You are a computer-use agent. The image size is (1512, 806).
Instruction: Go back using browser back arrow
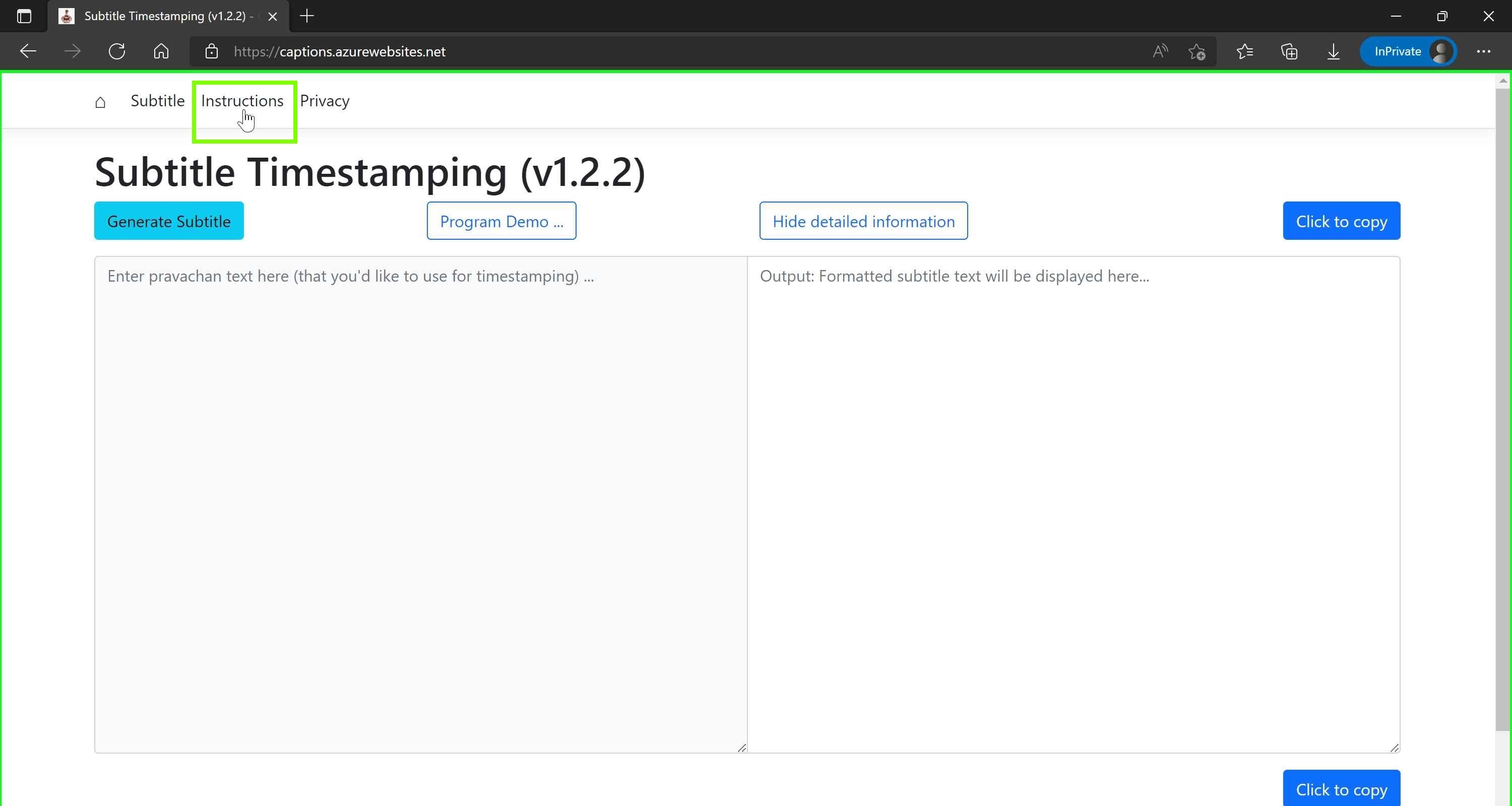[x=28, y=51]
